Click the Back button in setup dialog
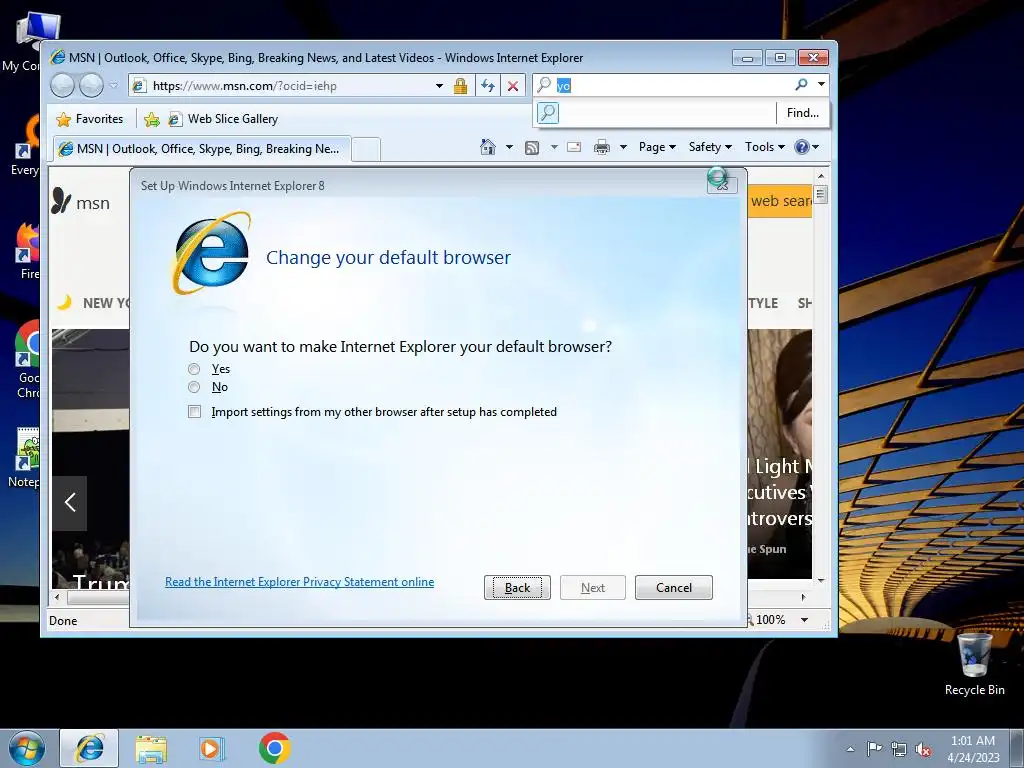 coord(517,588)
